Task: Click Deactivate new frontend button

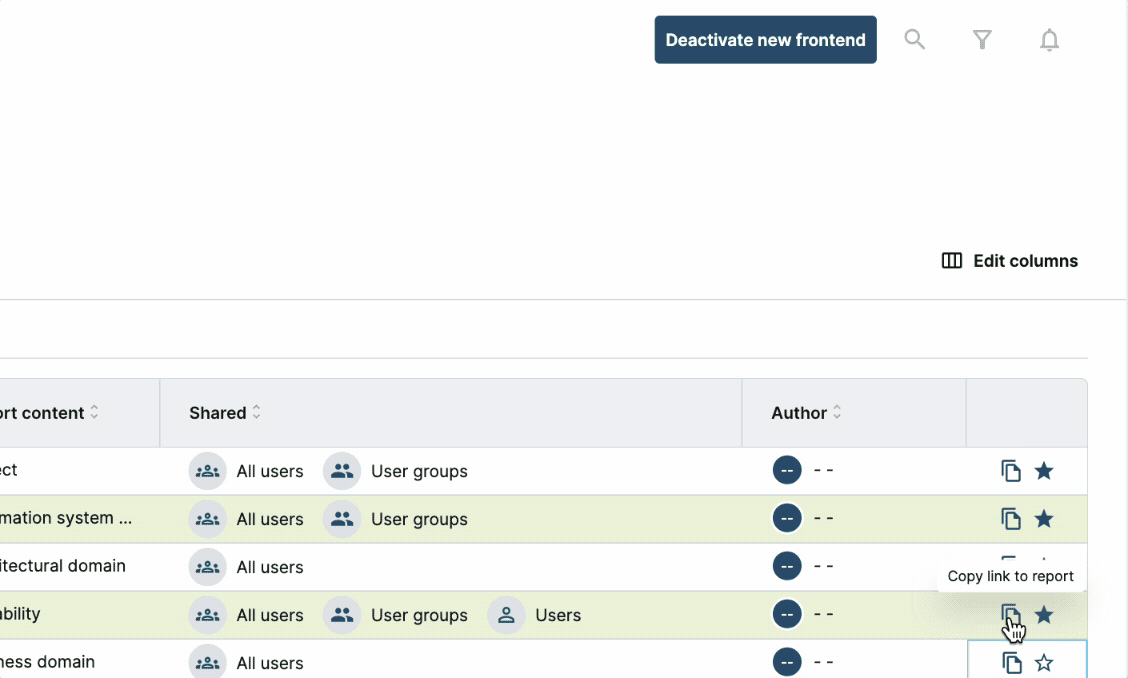Action: coord(765,40)
